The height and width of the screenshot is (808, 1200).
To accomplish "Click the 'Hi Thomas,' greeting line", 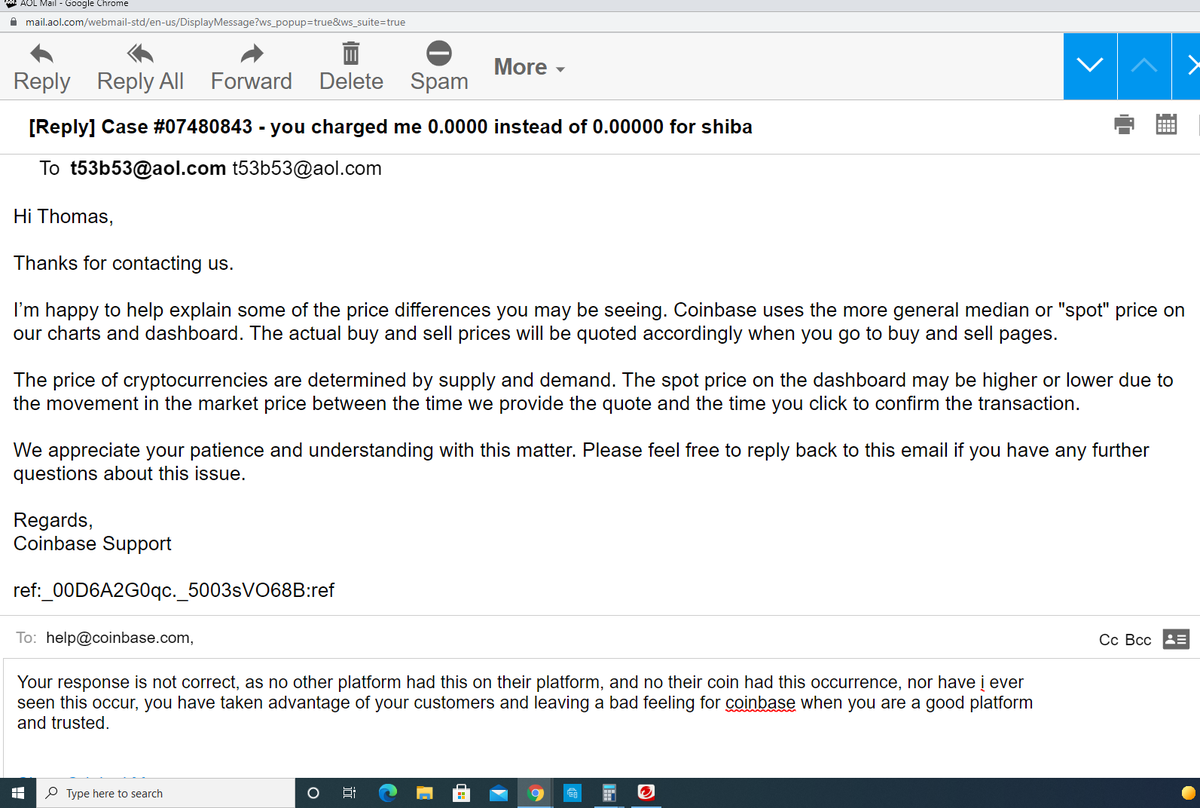I will point(63,216).
